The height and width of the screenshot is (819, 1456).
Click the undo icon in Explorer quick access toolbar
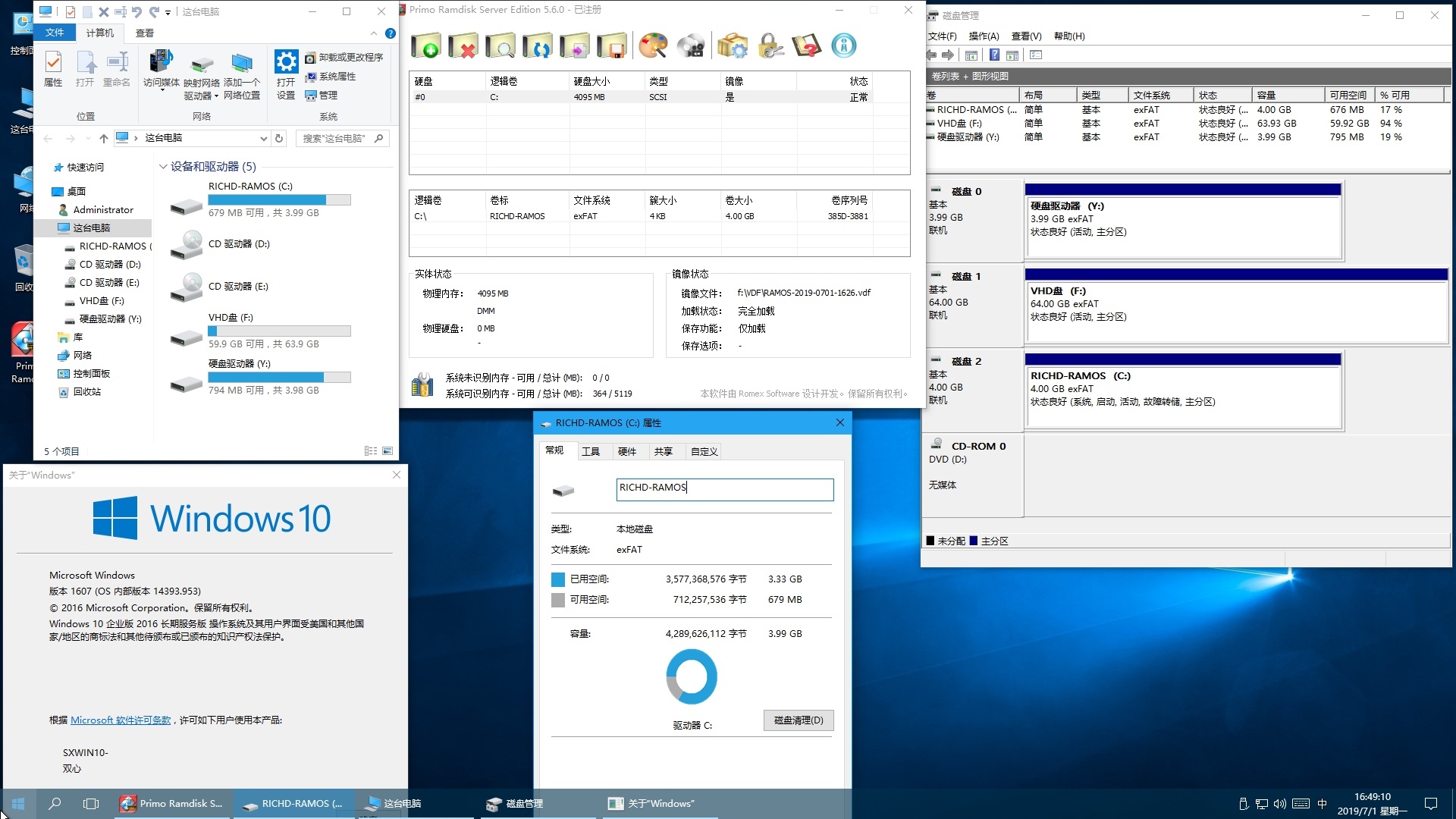[136, 11]
